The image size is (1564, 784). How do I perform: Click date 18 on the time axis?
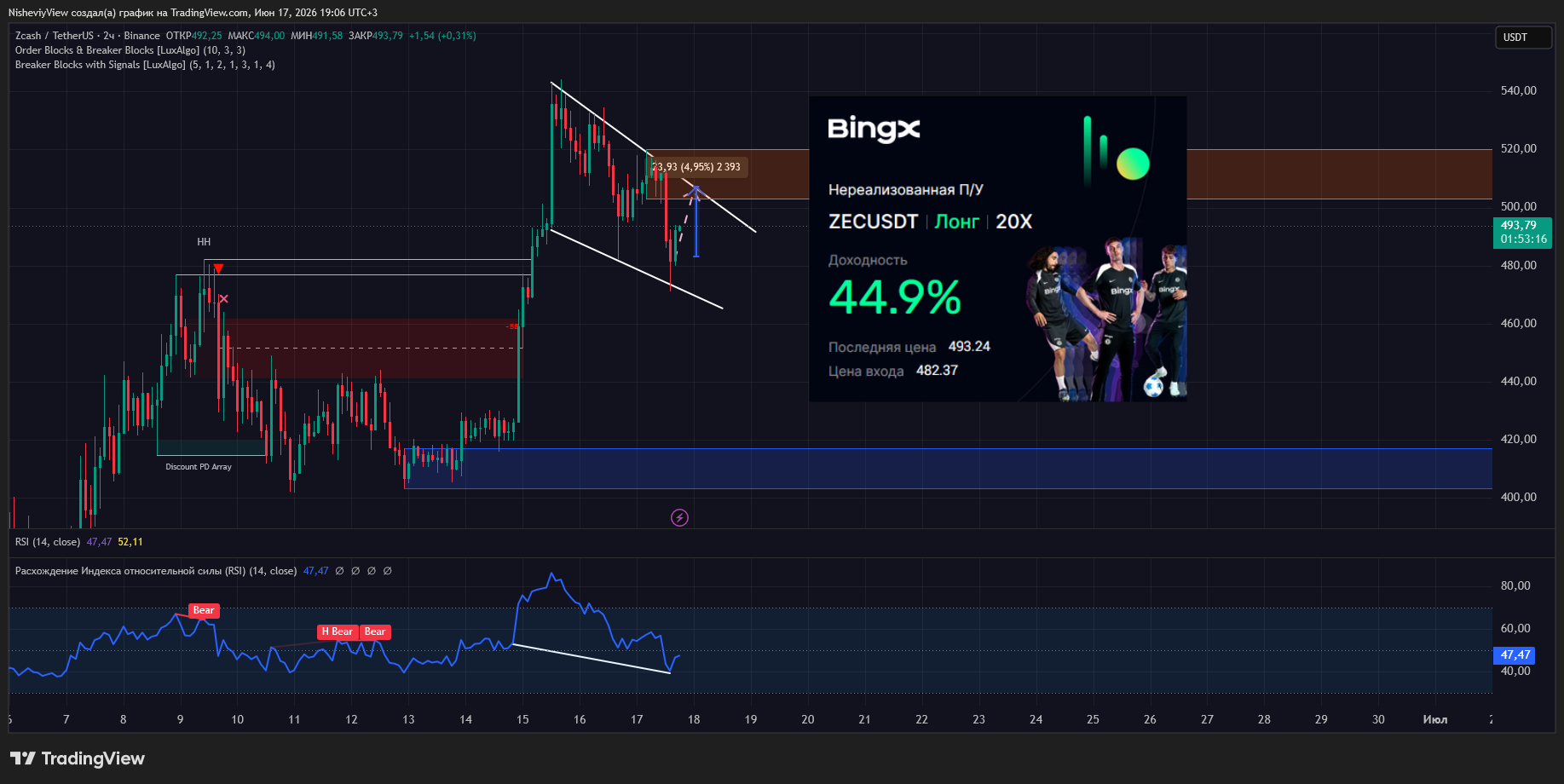(694, 719)
